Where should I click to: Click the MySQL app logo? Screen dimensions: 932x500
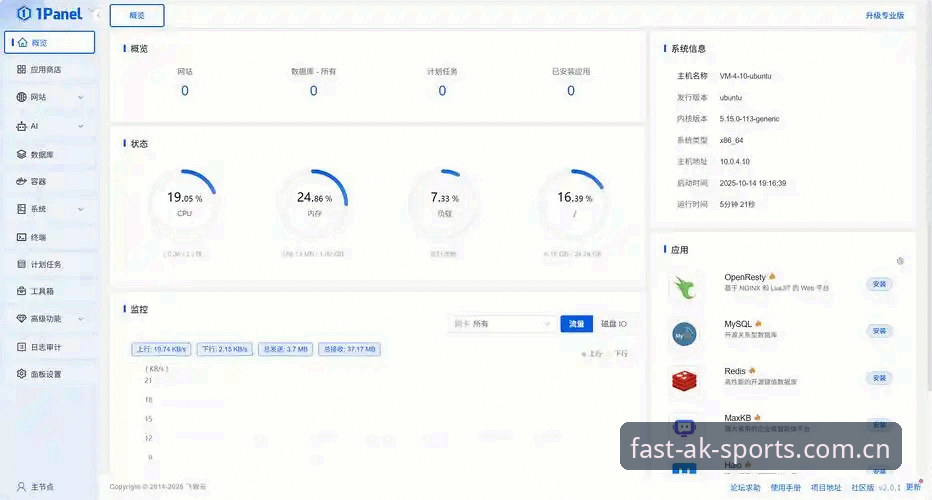(x=684, y=334)
